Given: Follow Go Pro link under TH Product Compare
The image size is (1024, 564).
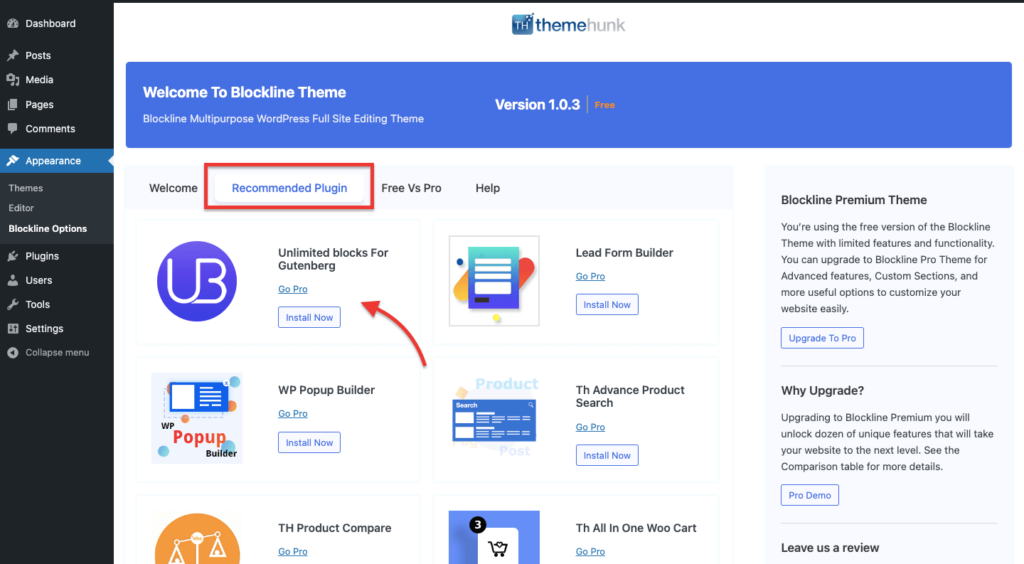Looking at the screenshot, I should [293, 552].
